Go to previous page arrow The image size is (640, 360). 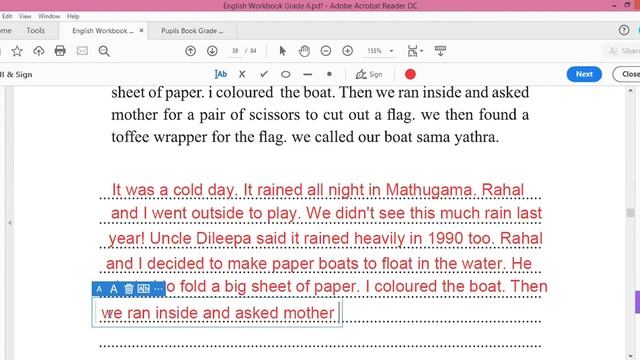(190, 51)
